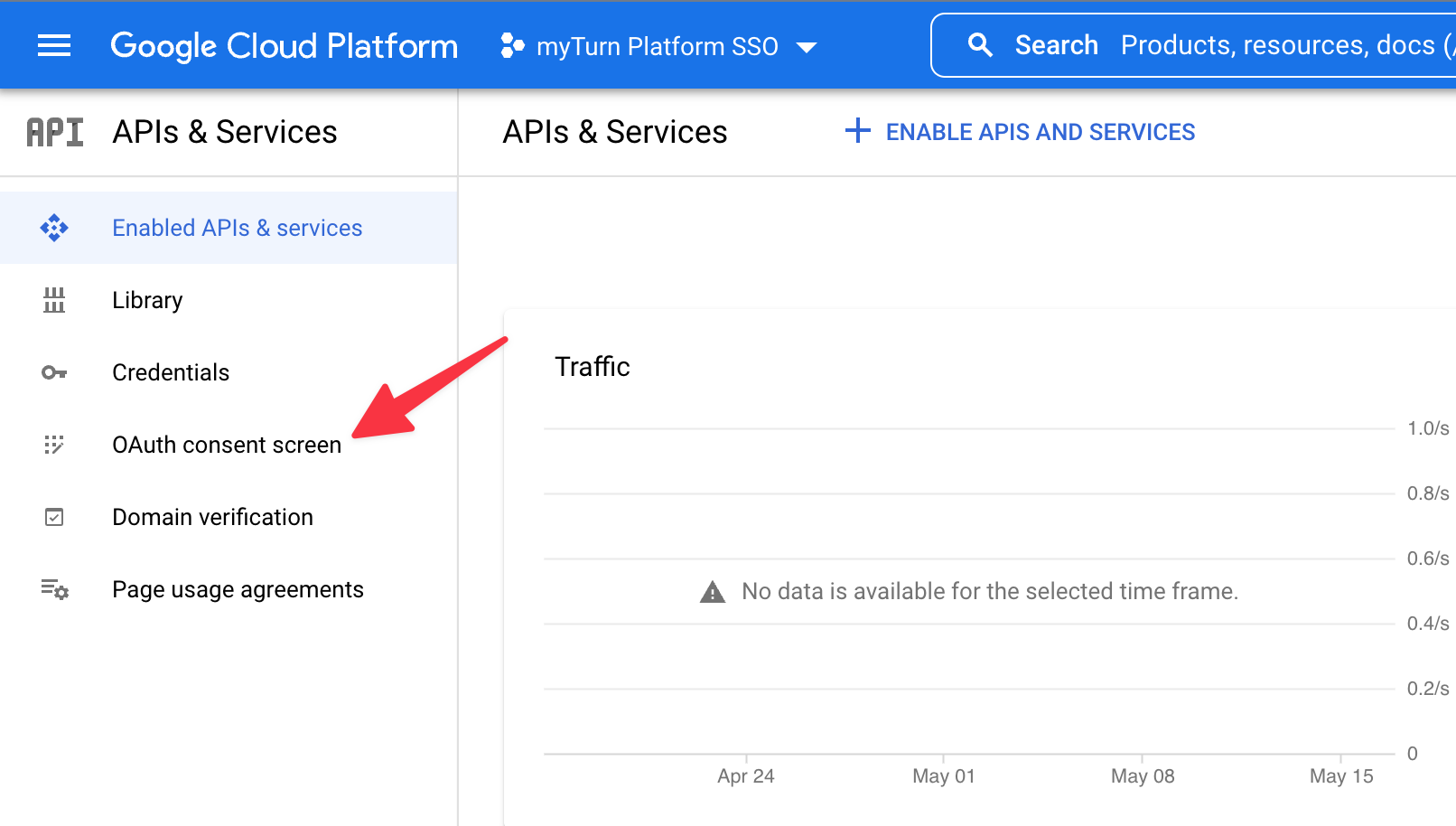The height and width of the screenshot is (826, 1456).
Task: Click ENABLE APIS AND SERVICES button
Action: 1020,132
